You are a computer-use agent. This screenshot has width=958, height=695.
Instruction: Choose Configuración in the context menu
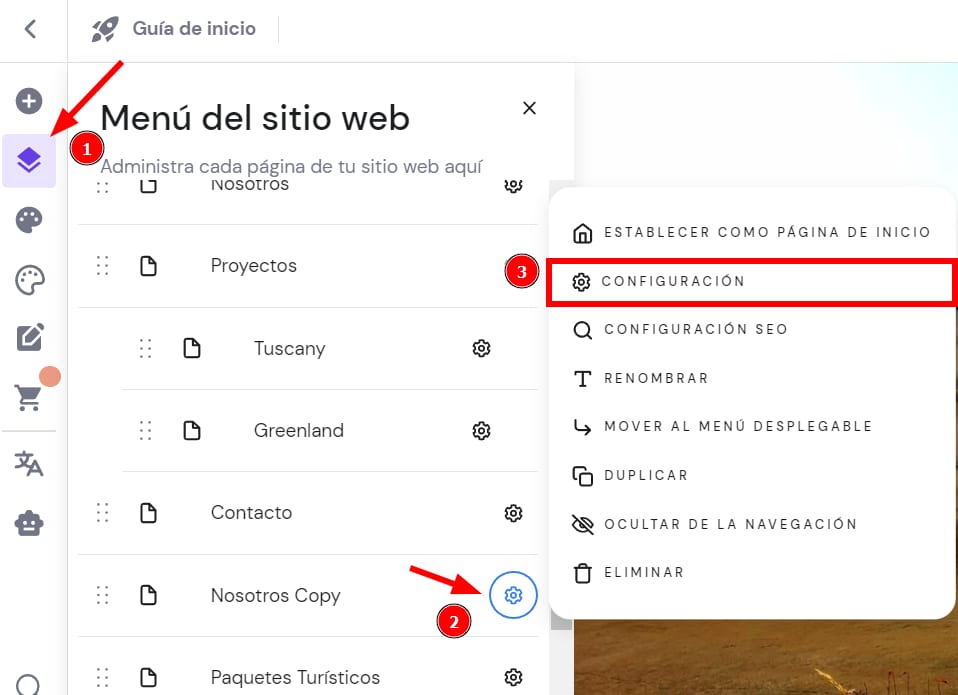[673, 282]
